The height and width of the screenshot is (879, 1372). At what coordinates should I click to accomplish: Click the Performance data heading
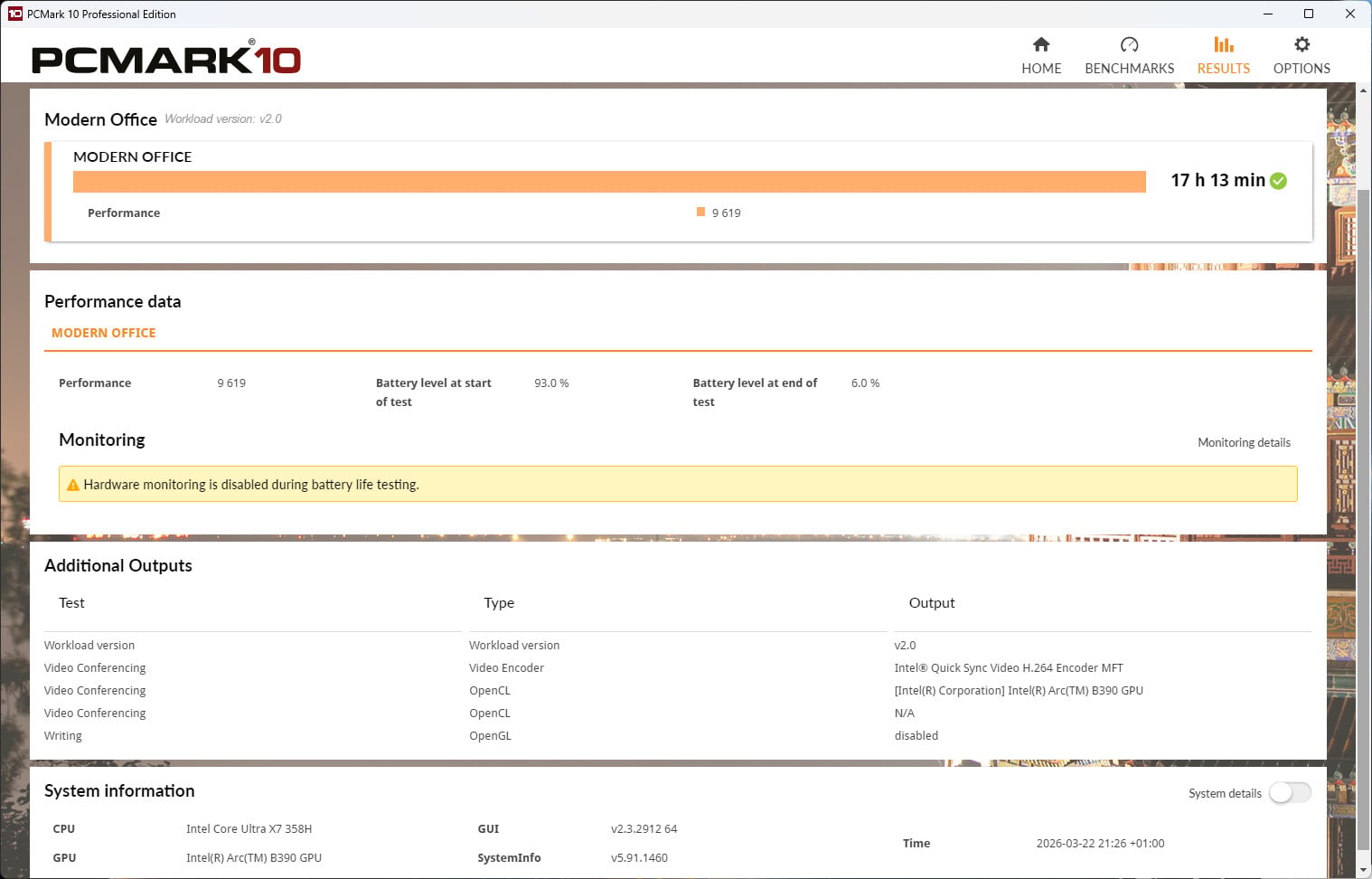[112, 302]
